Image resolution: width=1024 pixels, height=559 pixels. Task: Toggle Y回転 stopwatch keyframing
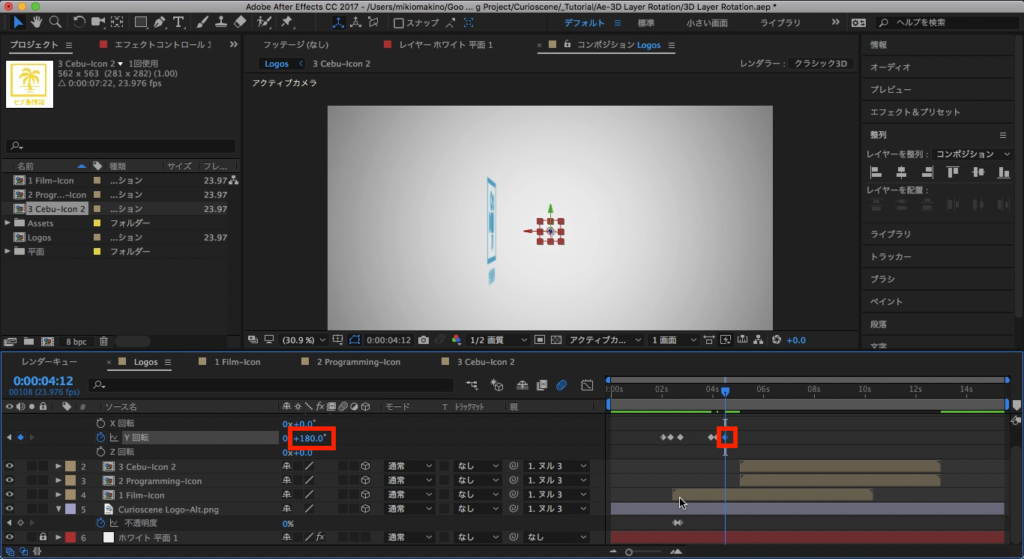[x=100, y=438]
